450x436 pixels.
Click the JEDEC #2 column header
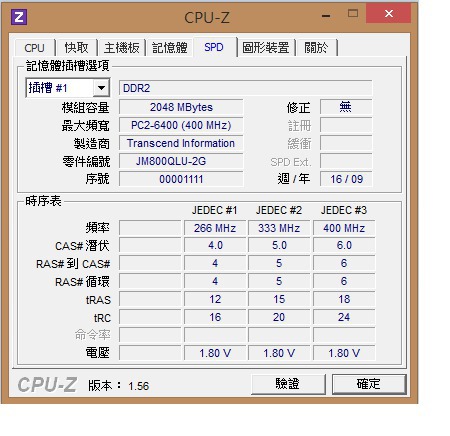coord(279,210)
